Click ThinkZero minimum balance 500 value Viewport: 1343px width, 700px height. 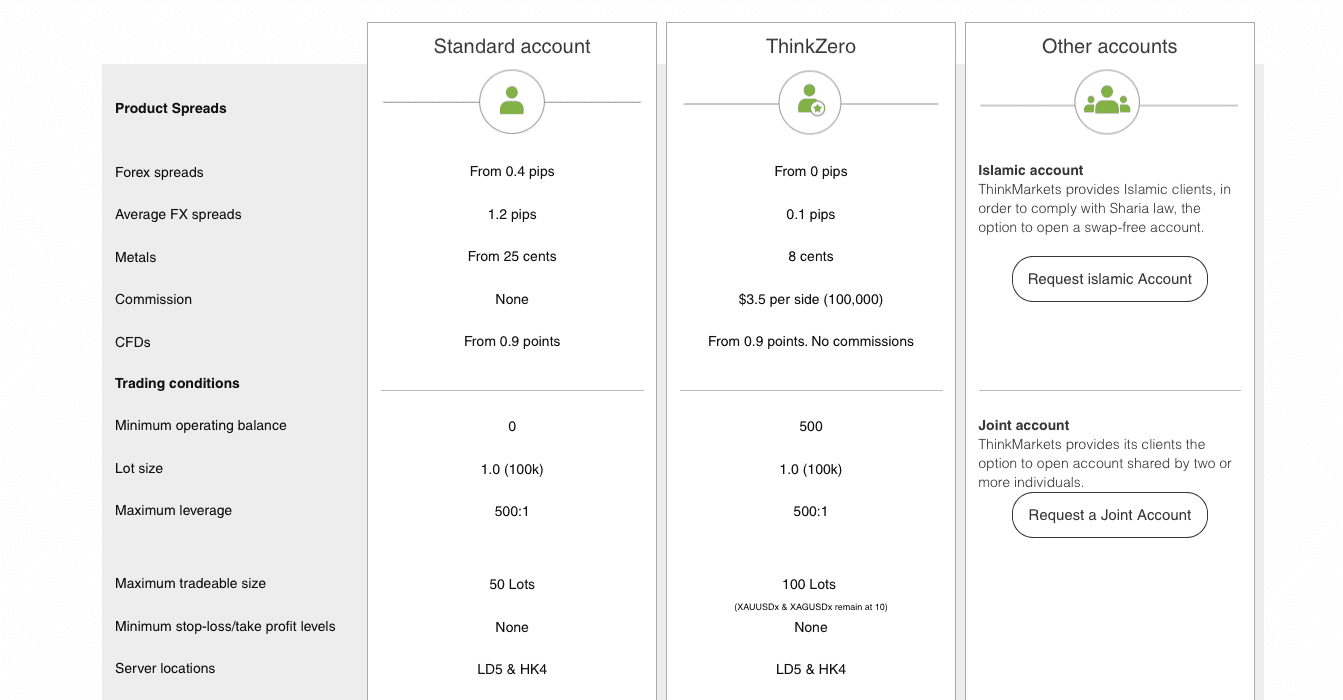(x=811, y=426)
